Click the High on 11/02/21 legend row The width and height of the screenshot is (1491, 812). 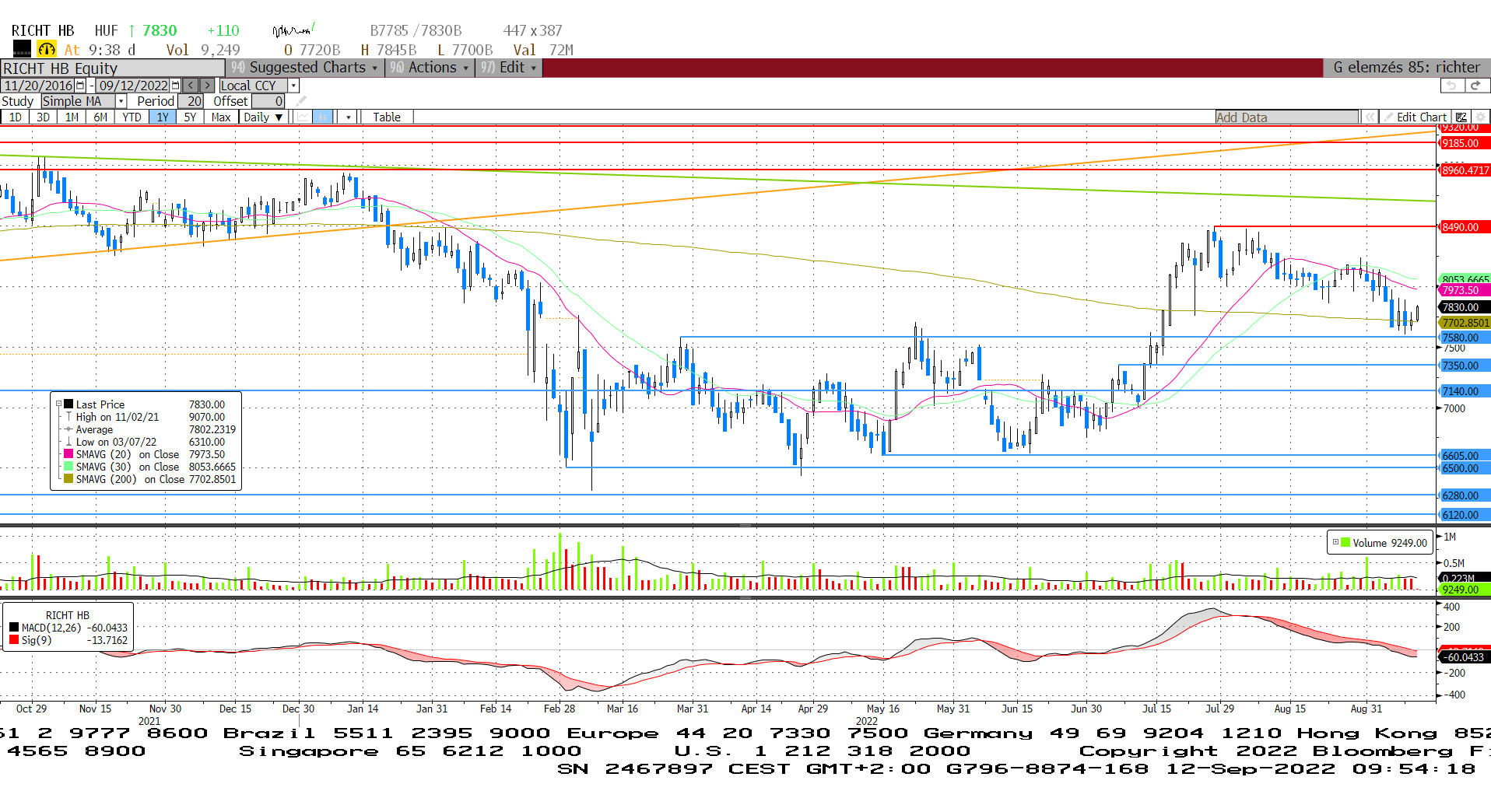point(145,417)
